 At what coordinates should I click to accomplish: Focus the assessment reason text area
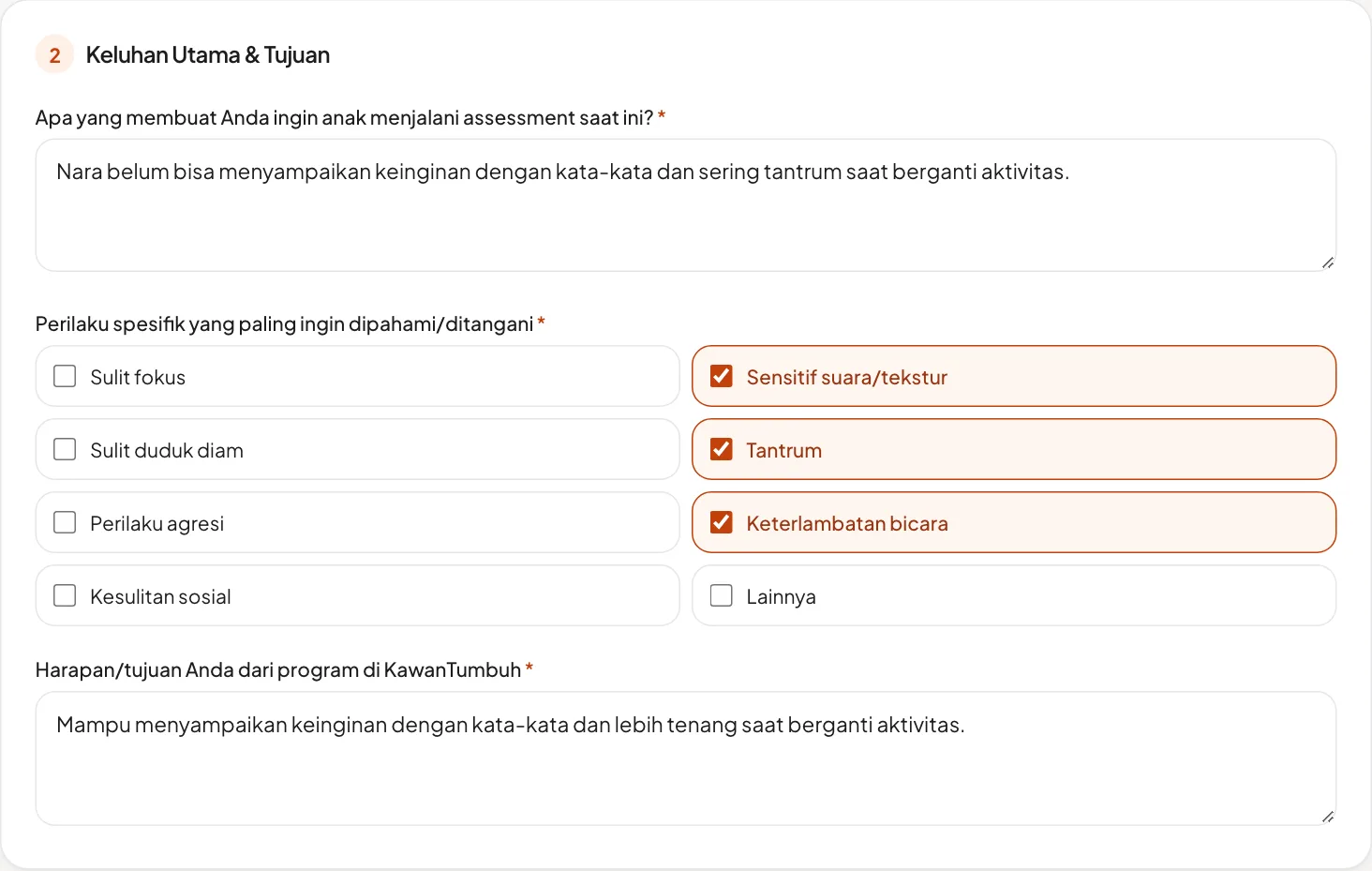[686, 205]
